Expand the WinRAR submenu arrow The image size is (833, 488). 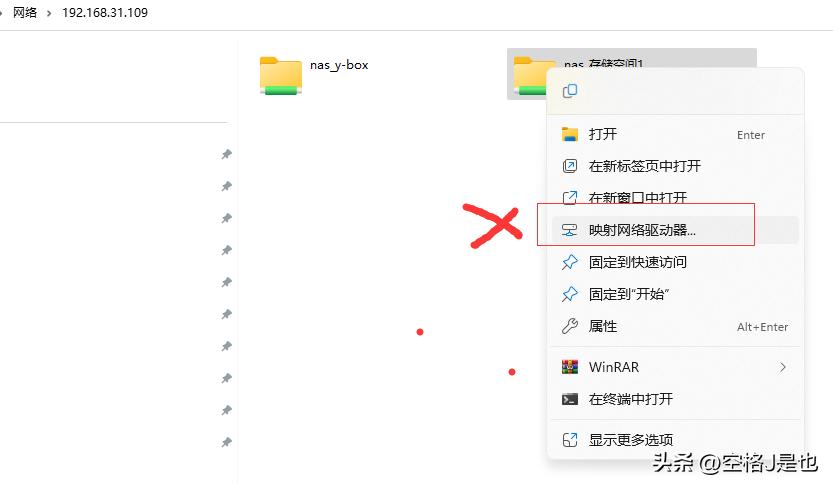pyautogui.click(x=783, y=367)
